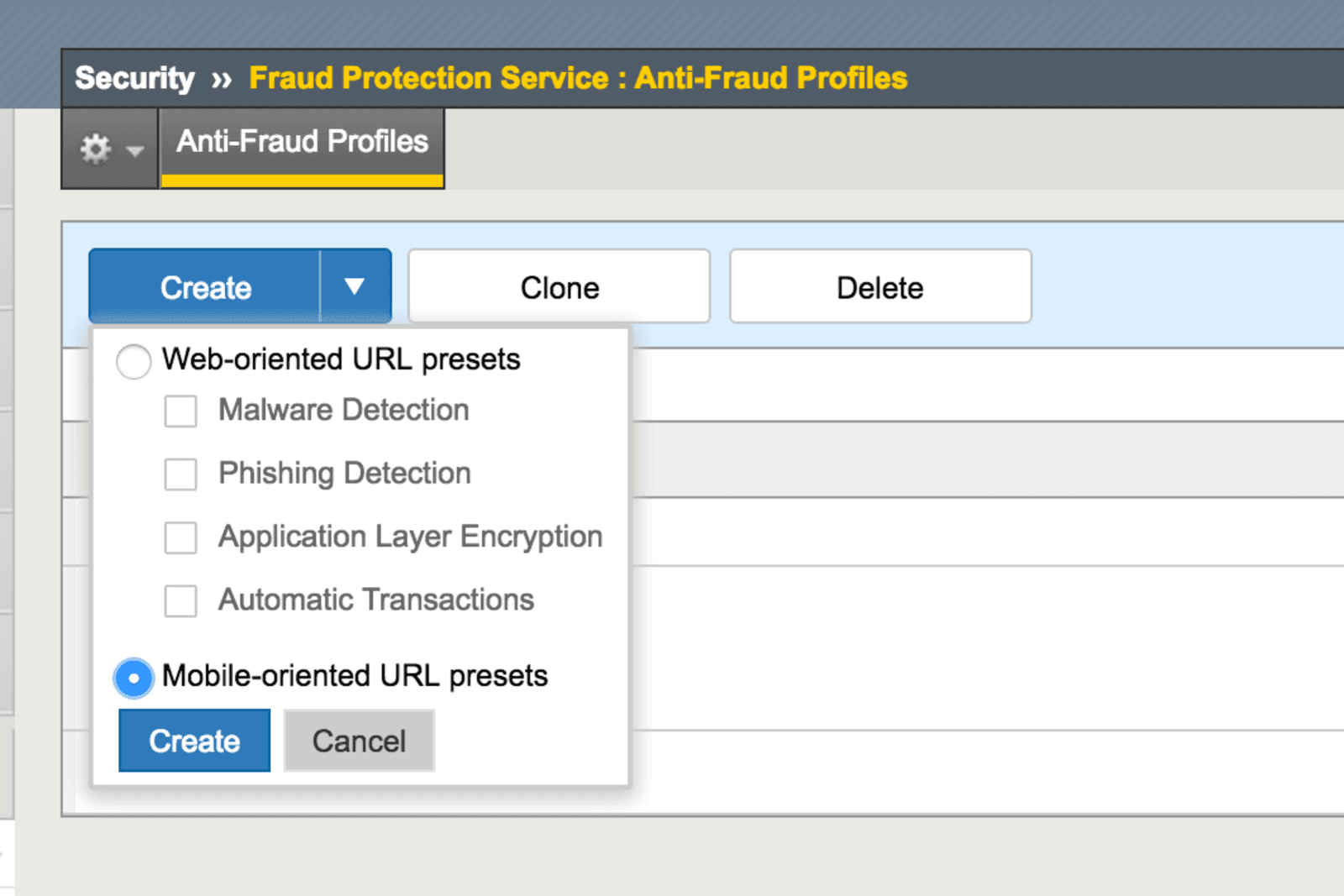Open the Security breadcrumb menu
This screenshot has height=896, width=1344.
133,77
